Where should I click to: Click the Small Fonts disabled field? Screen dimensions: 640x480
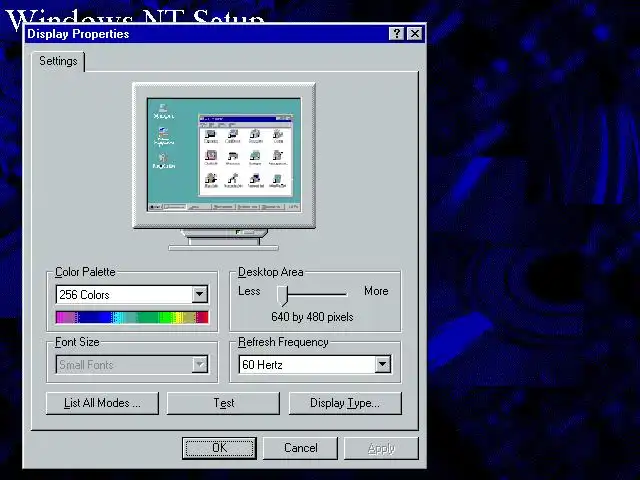click(x=132, y=364)
